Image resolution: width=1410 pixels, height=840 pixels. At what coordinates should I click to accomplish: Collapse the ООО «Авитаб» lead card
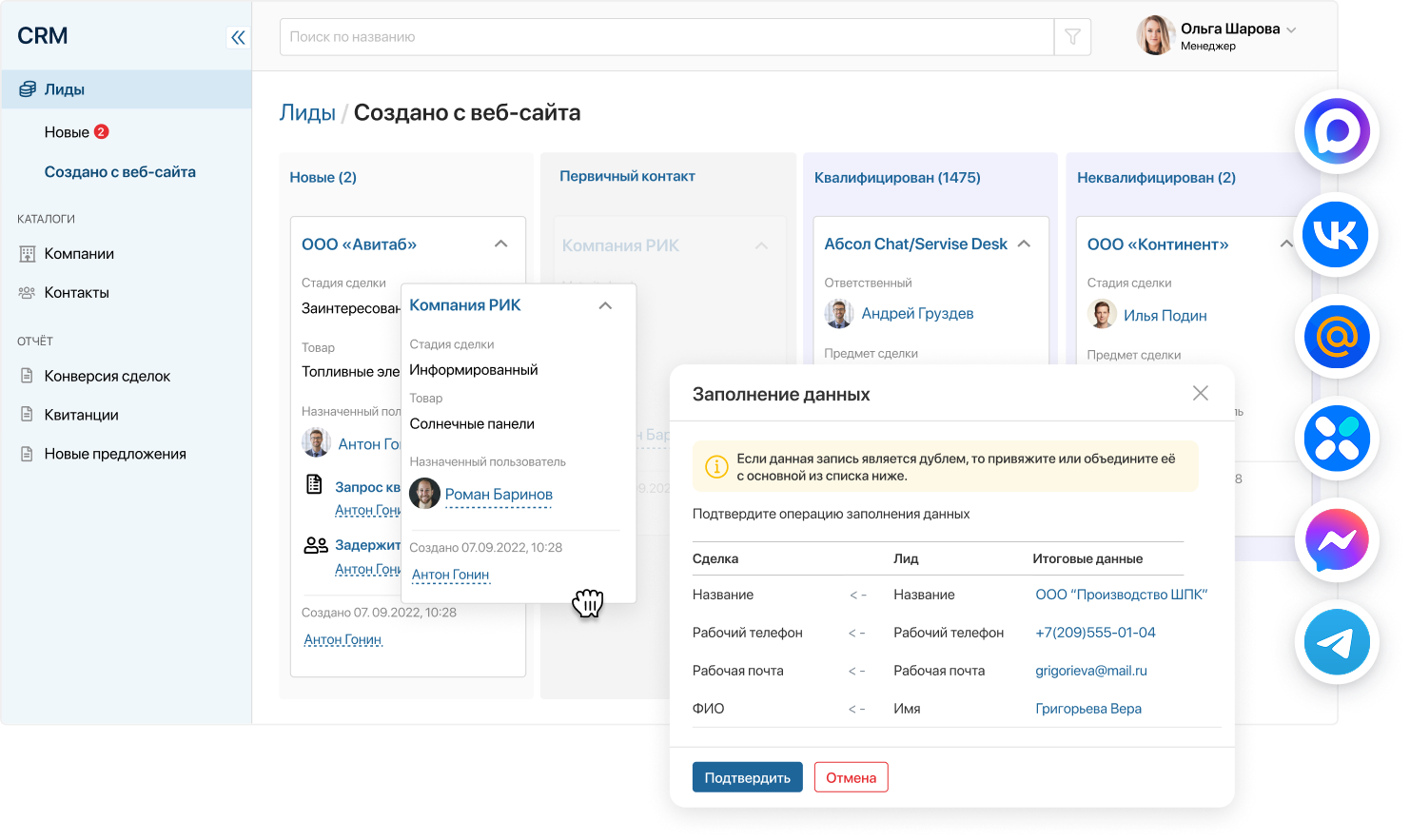coord(500,244)
